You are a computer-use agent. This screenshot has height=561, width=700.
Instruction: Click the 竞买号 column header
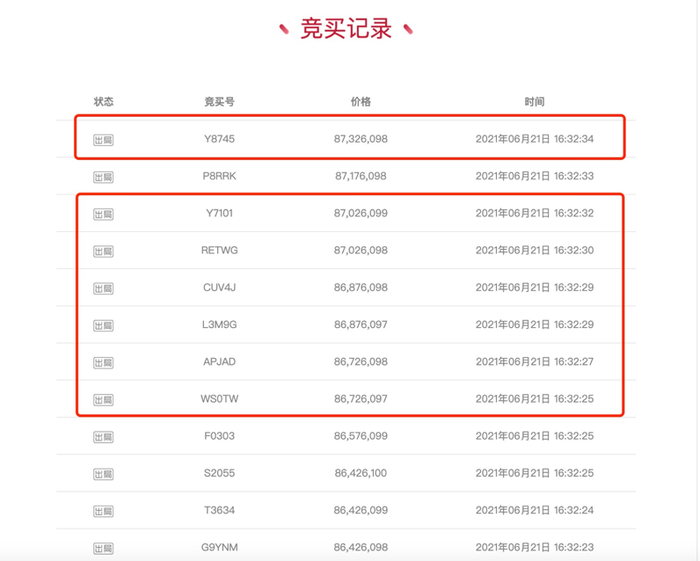(219, 102)
